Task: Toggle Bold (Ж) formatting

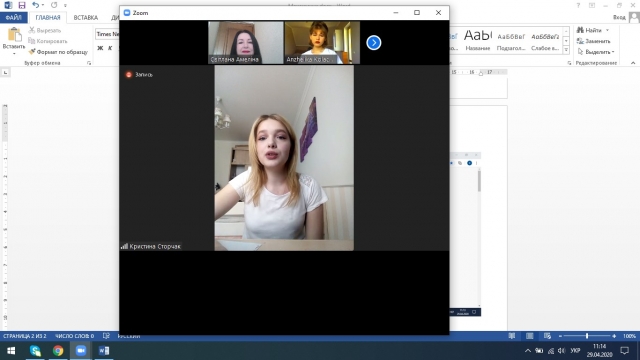Action: coord(100,48)
